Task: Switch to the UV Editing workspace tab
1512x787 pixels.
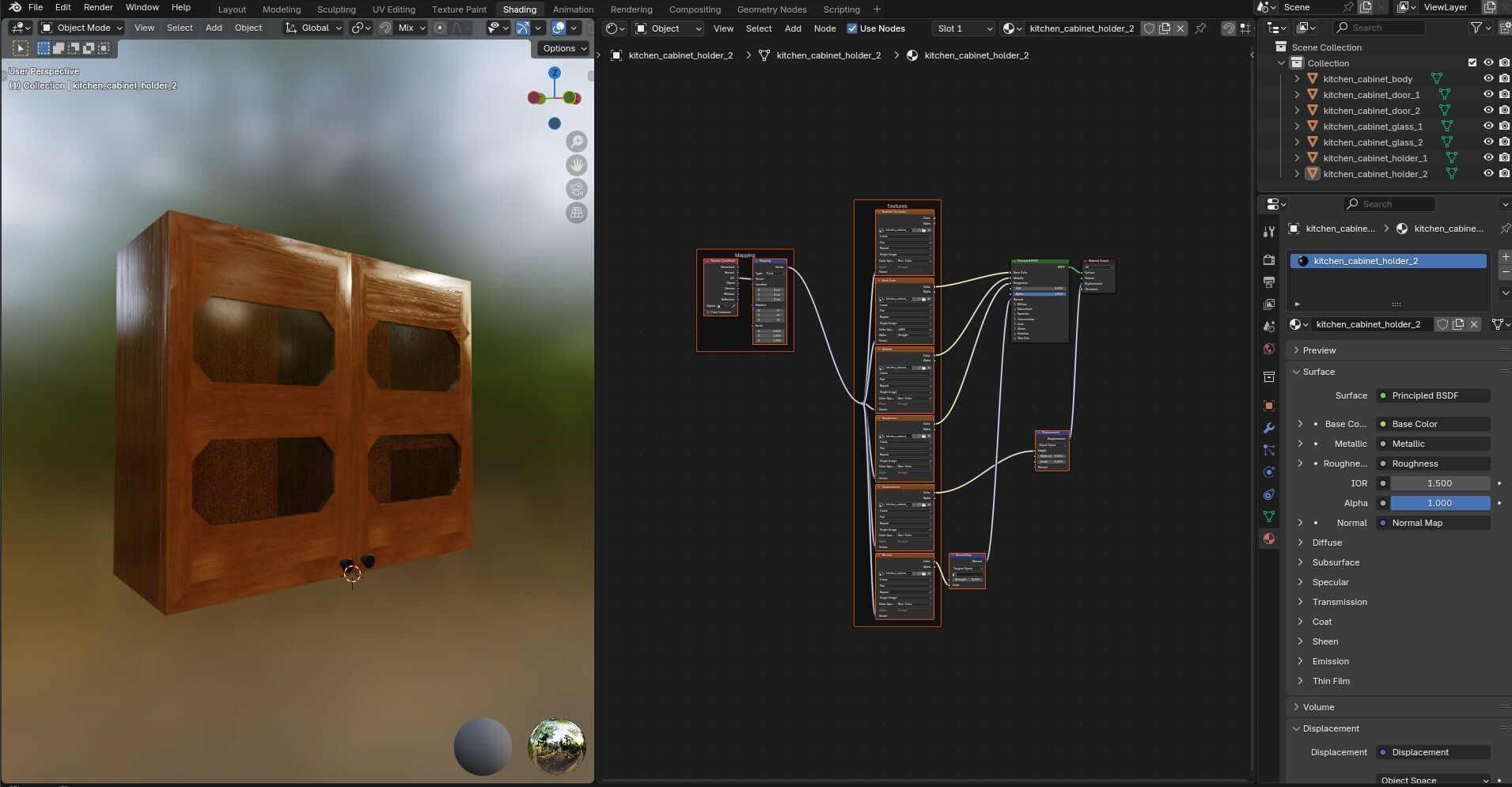Action: [x=393, y=9]
